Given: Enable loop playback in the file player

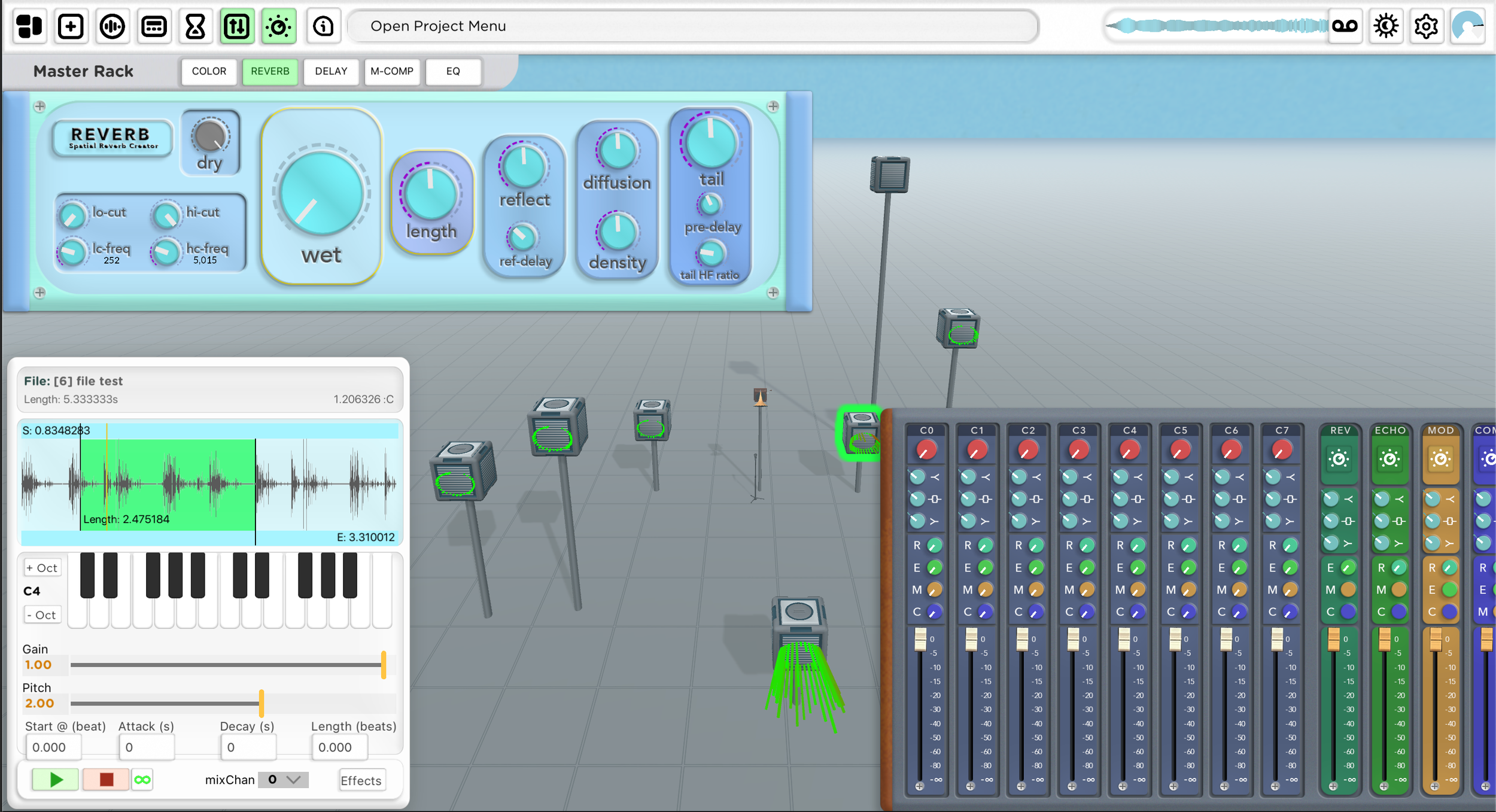Looking at the screenshot, I should [x=142, y=779].
